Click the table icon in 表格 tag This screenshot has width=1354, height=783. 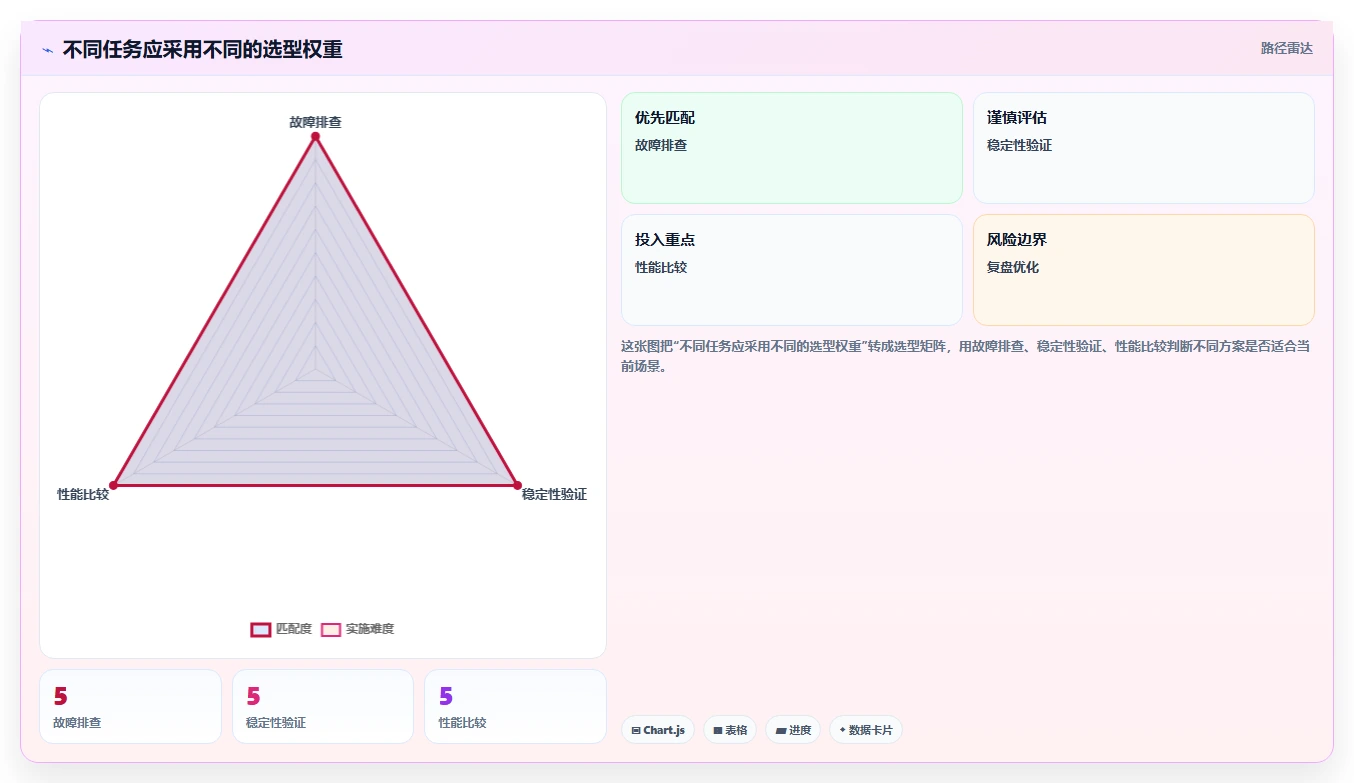(x=718, y=731)
